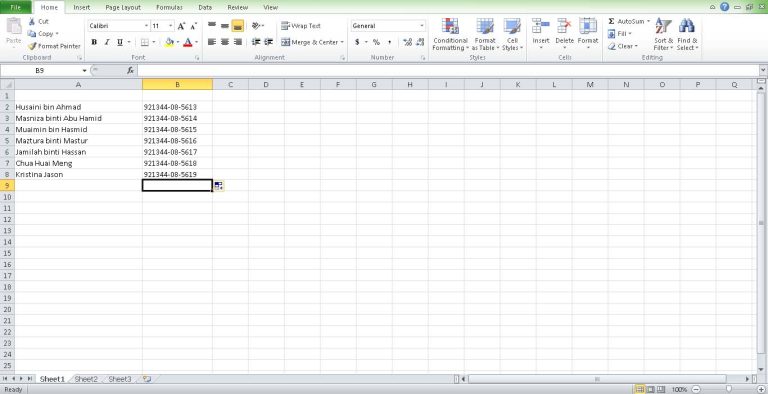
Task: Click into the formula bar
Action: 448,71
